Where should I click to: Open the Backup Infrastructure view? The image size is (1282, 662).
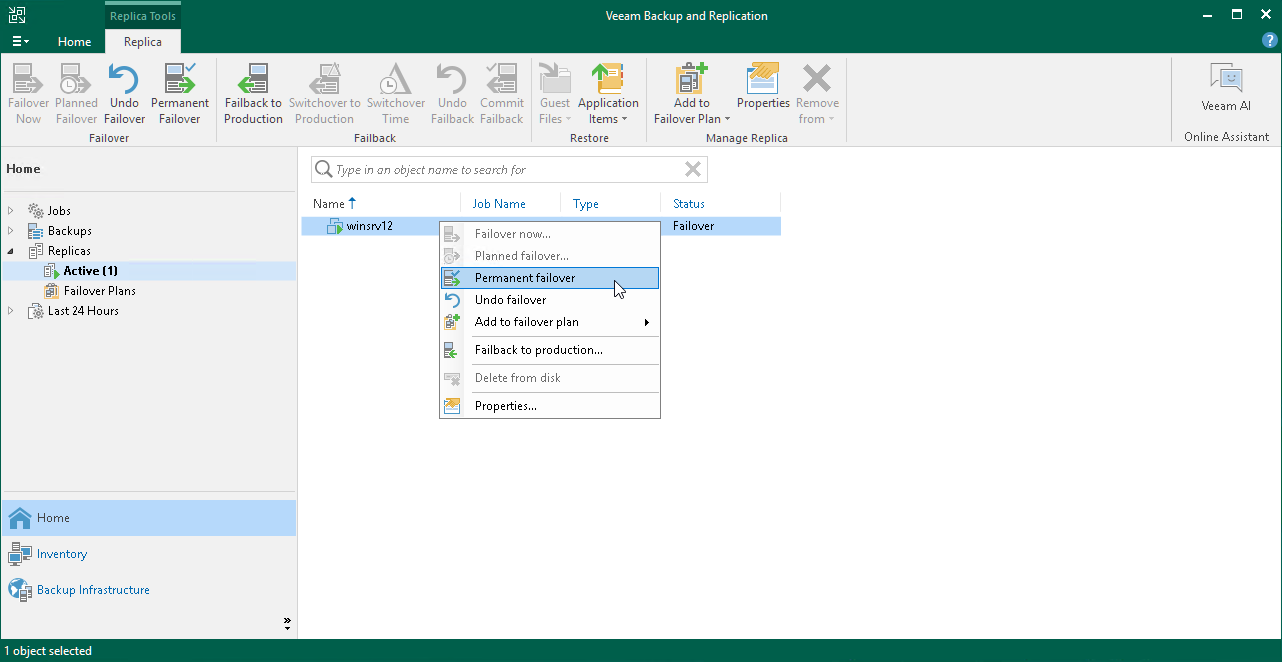tap(148, 590)
